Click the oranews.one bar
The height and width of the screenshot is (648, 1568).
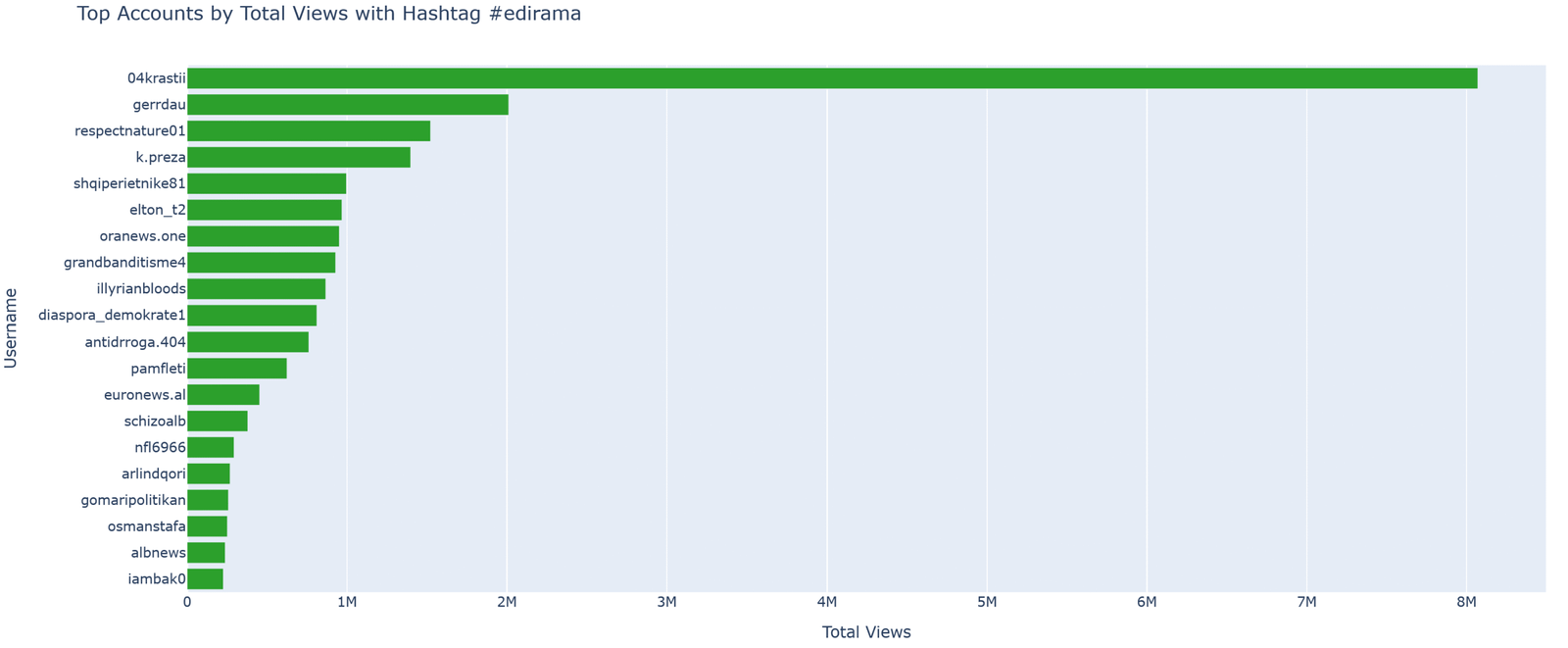[263, 236]
